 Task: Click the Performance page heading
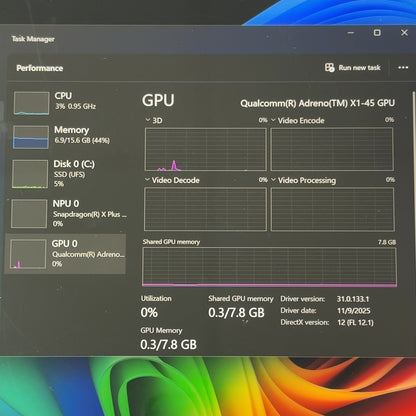pos(40,68)
